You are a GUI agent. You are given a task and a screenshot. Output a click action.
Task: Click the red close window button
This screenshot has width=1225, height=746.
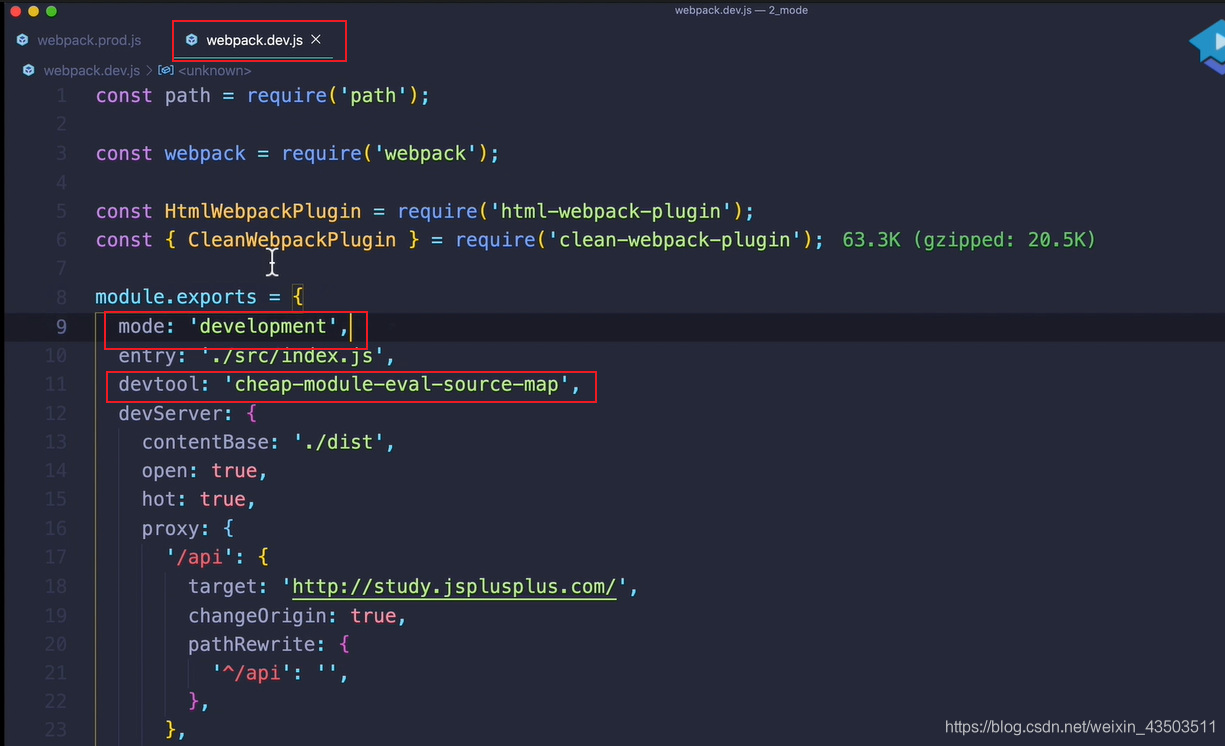click(15, 11)
